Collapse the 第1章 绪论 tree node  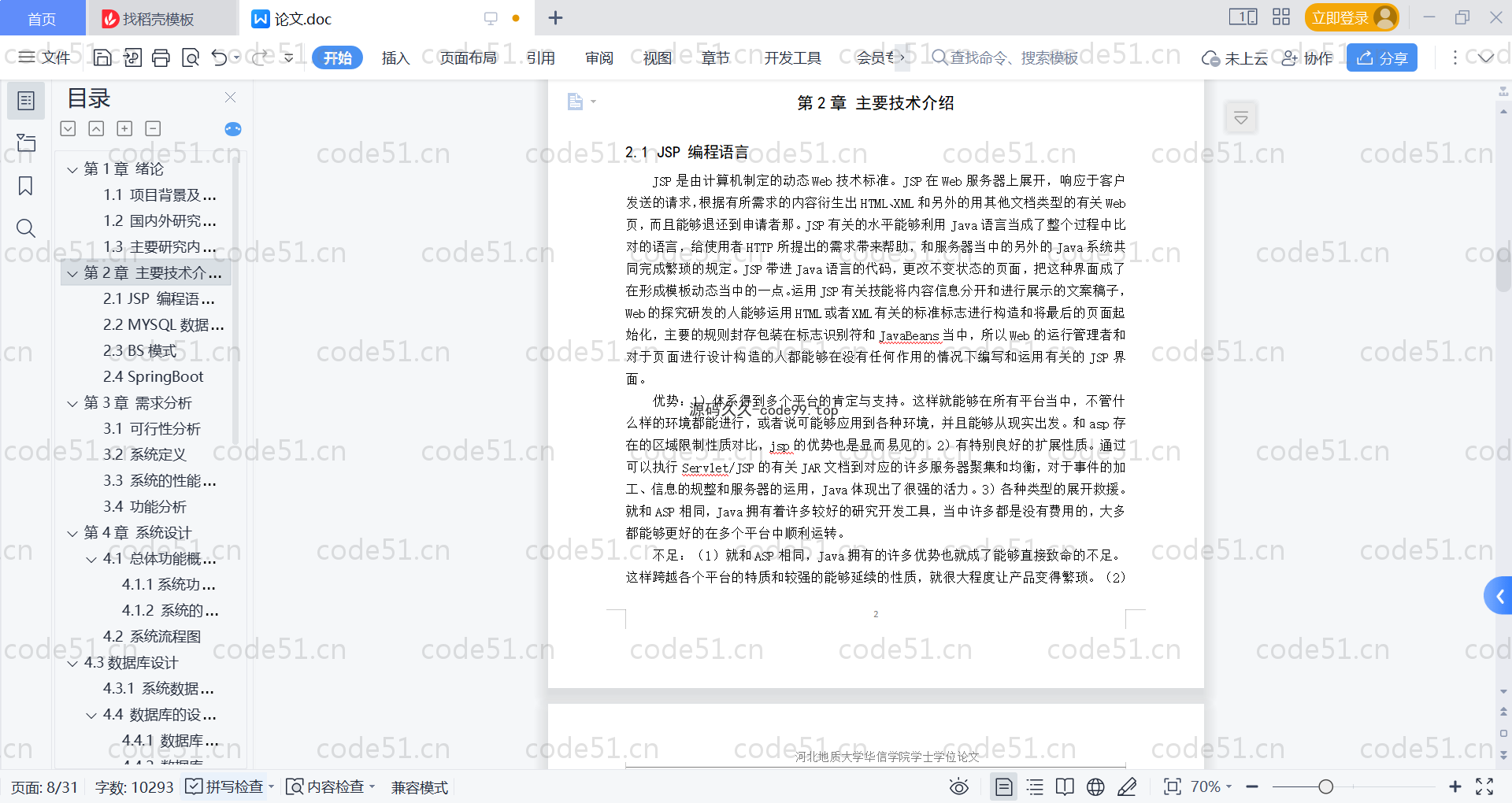pos(72,169)
